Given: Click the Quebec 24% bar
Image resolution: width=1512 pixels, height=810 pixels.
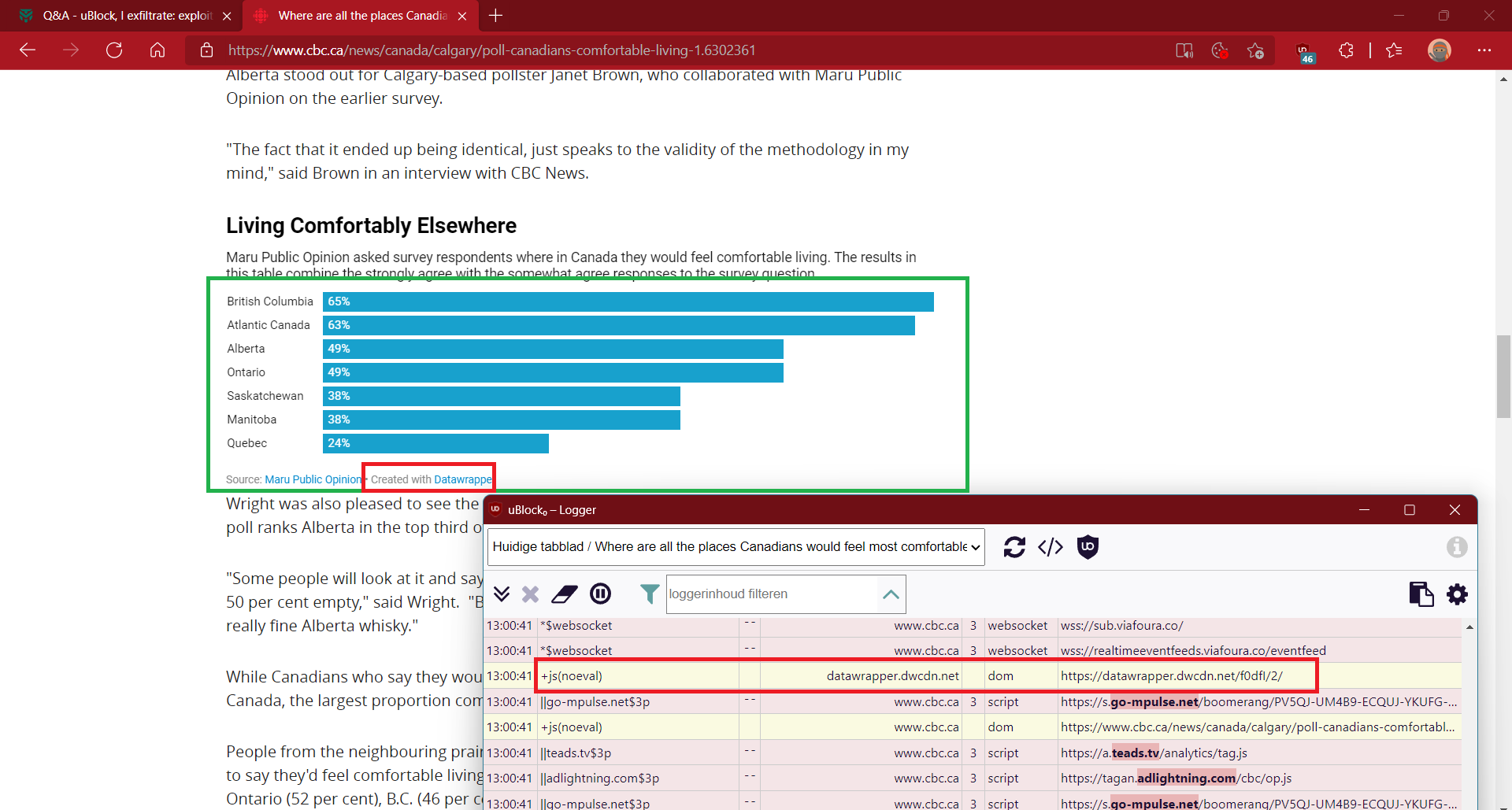Looking at the screenshot, I should [x=435, y=443].
